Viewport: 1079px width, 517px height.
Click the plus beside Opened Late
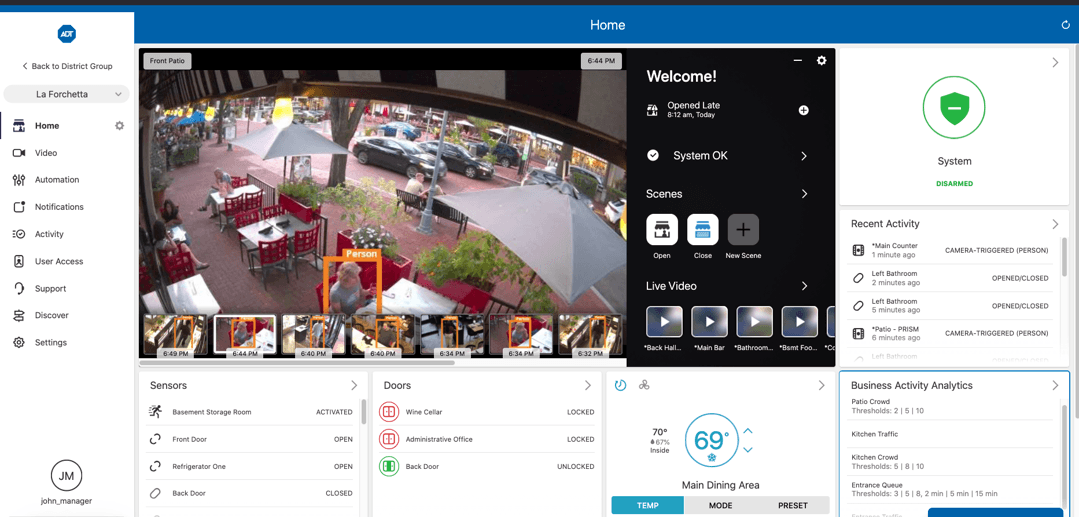click(803, 110)
